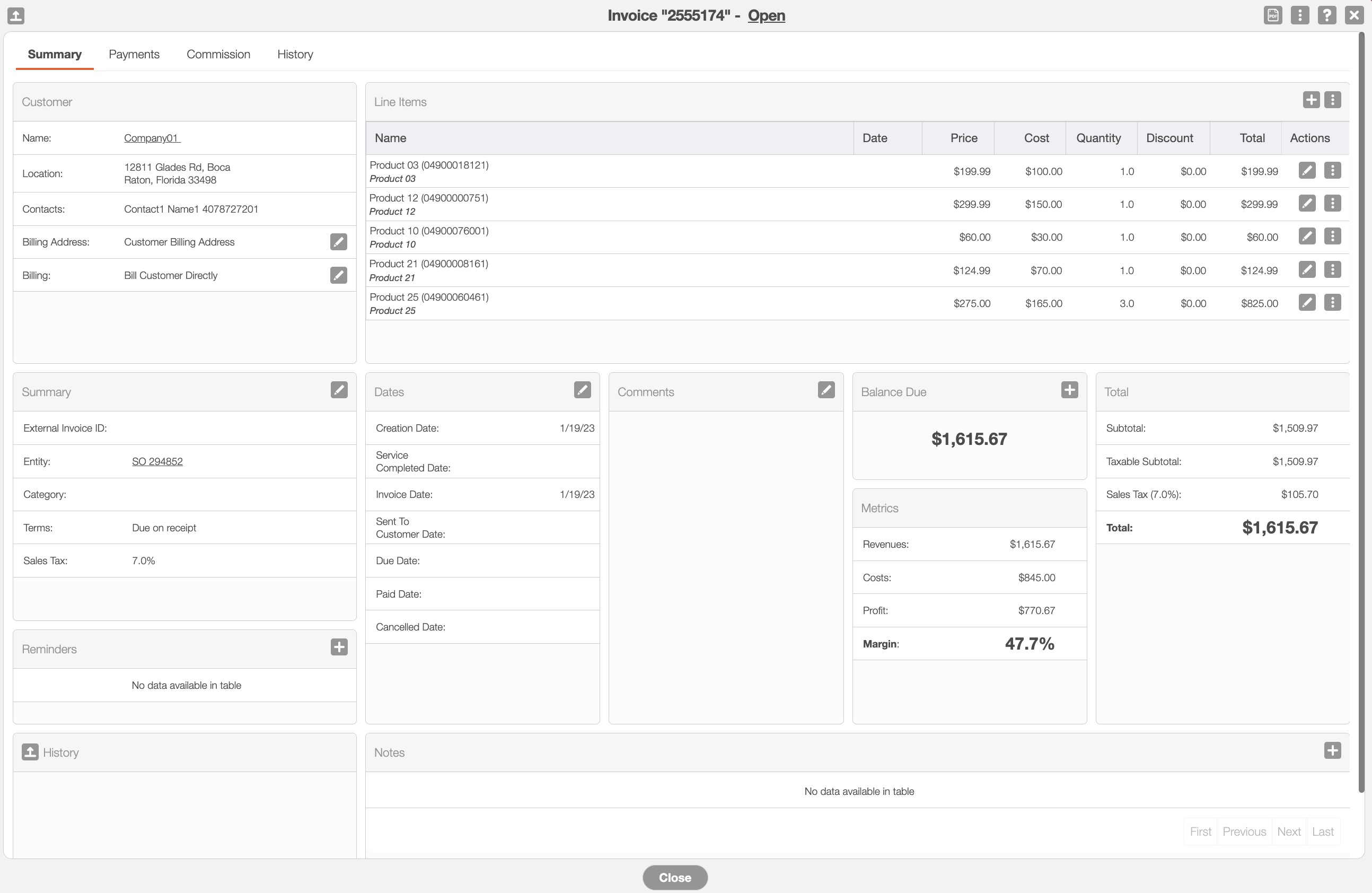Viewport: 1372px width, 893px height.
Task: Switch to the Payments tab
Action: coord(134,54)
